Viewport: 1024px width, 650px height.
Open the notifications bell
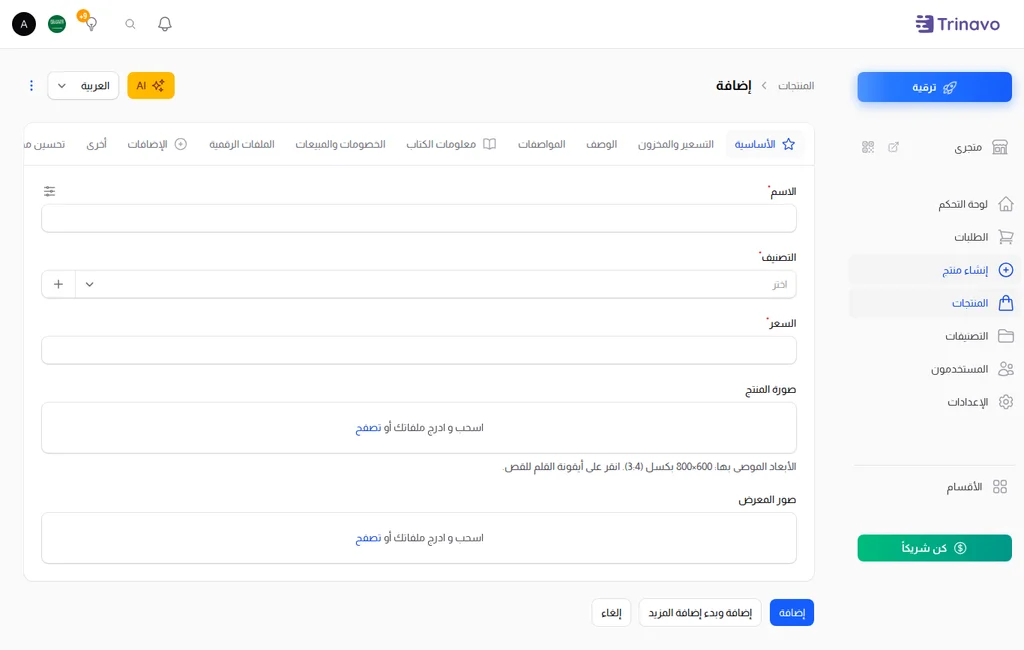[165, 24]
